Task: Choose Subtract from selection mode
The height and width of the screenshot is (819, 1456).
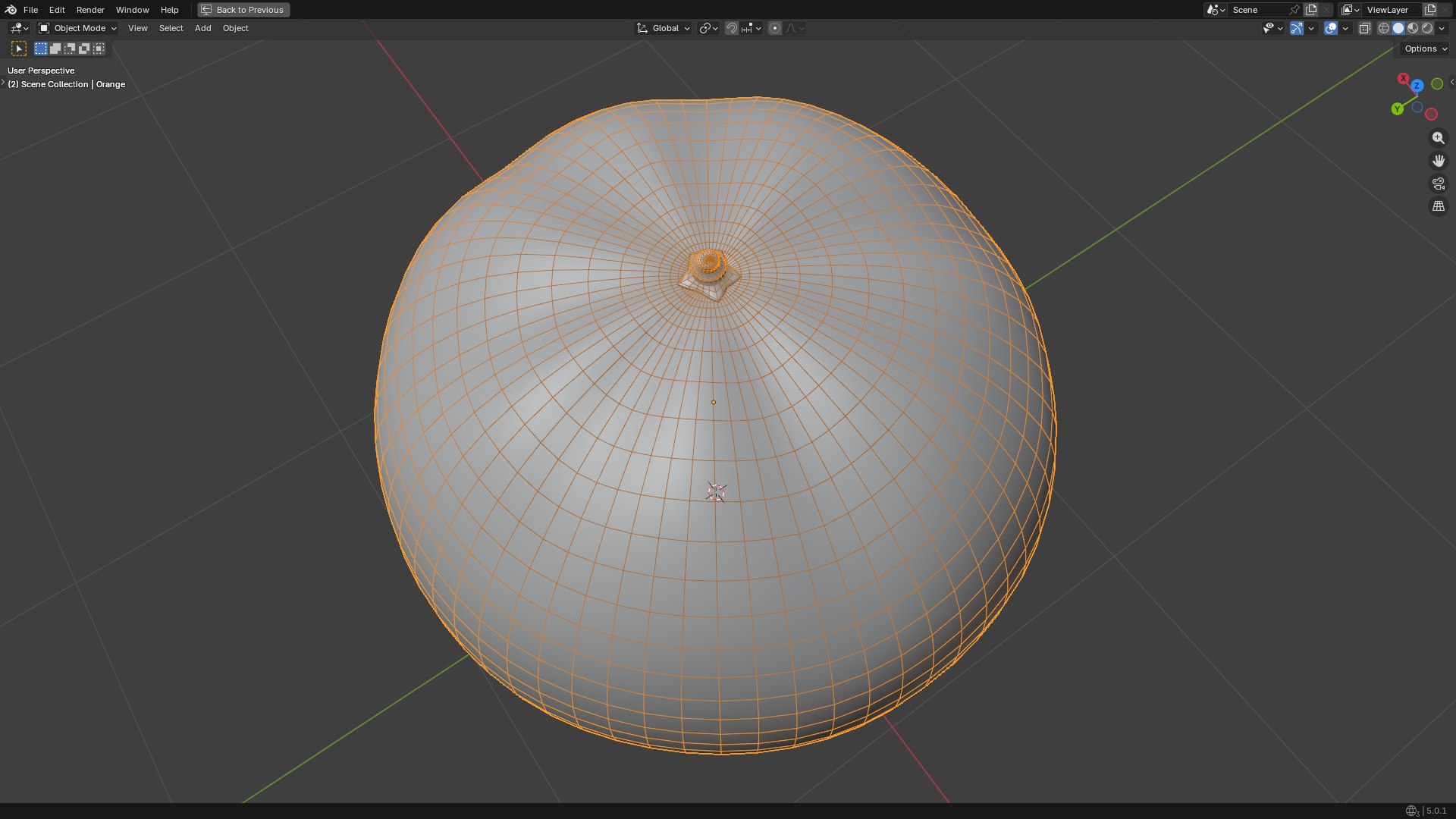Action: (x=70, y=49)
